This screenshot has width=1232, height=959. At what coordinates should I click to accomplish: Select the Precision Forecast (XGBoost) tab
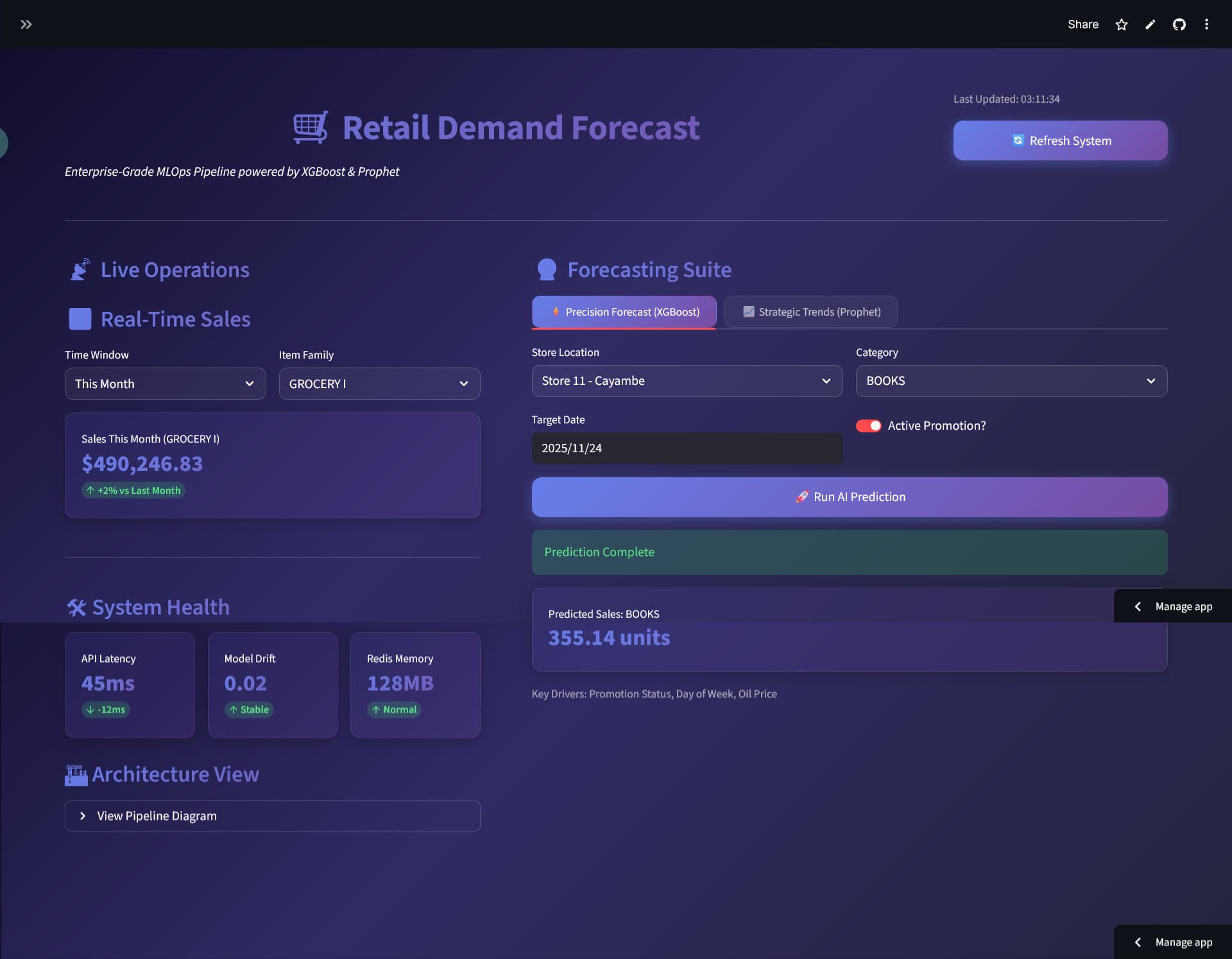624,312
